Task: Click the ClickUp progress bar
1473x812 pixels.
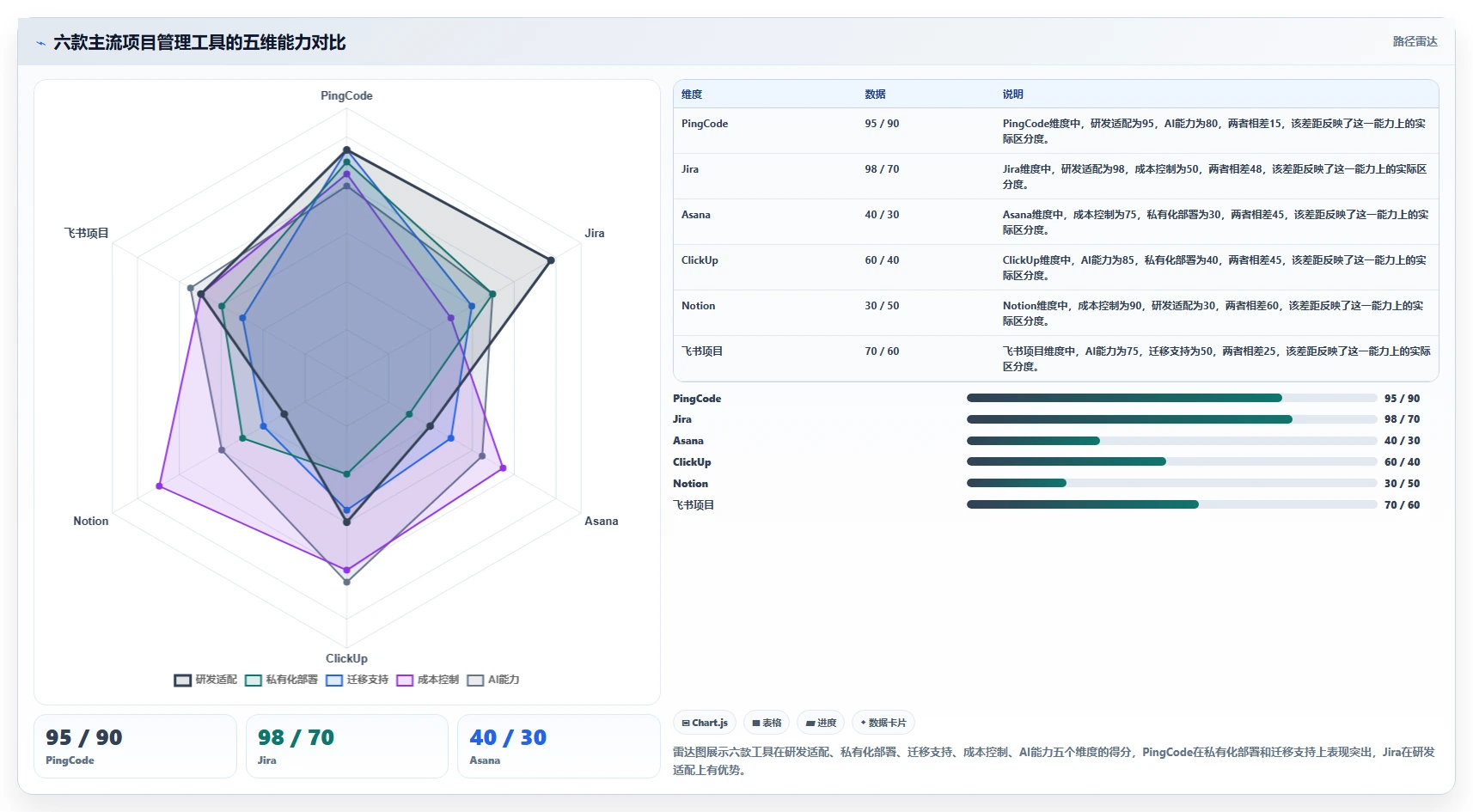Action: coord(1171,461)
